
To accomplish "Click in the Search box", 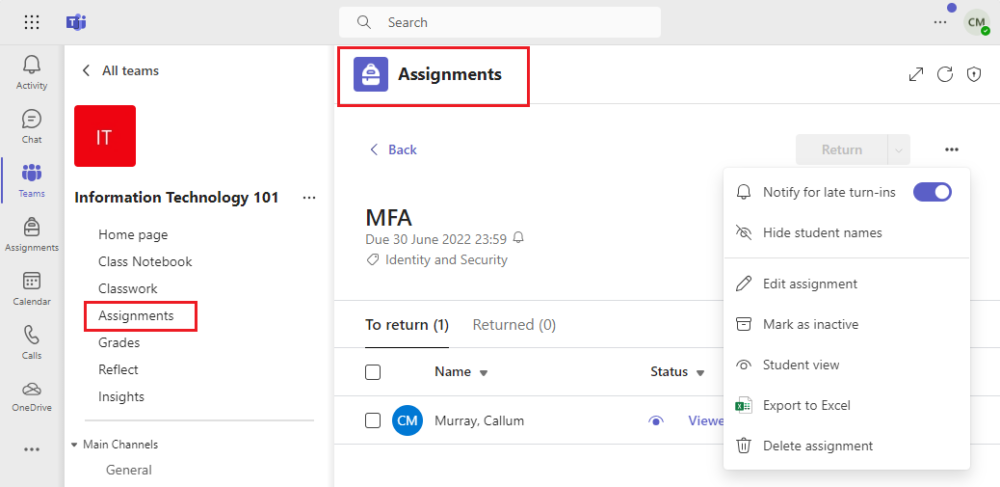I will click(x=499, y=22).
